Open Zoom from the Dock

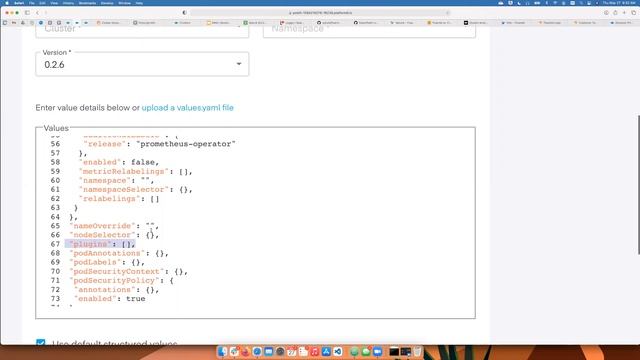click(x=377, y=351)
